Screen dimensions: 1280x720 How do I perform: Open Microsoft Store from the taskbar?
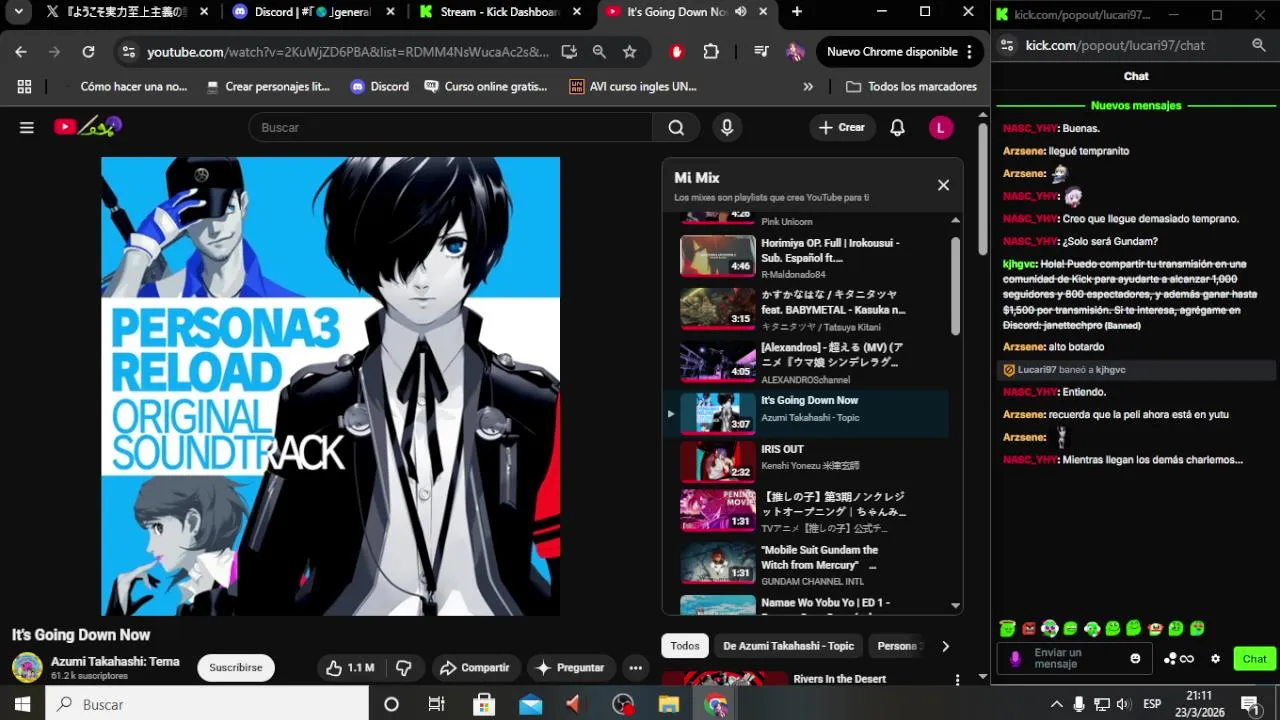[x=484, y=704]
